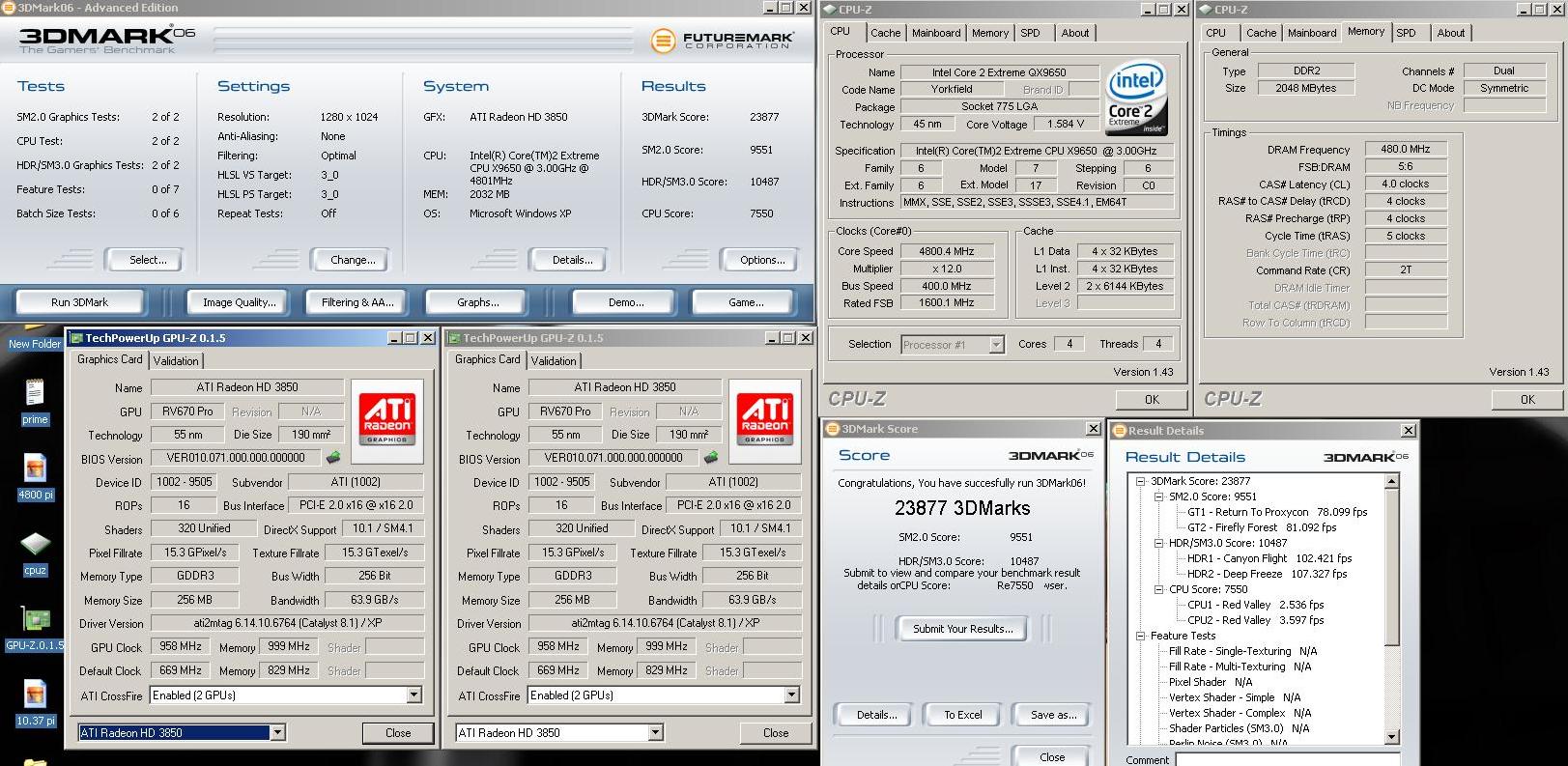
Task: Click Save as in the 3DMark Score dialog
Action: 1053,715
